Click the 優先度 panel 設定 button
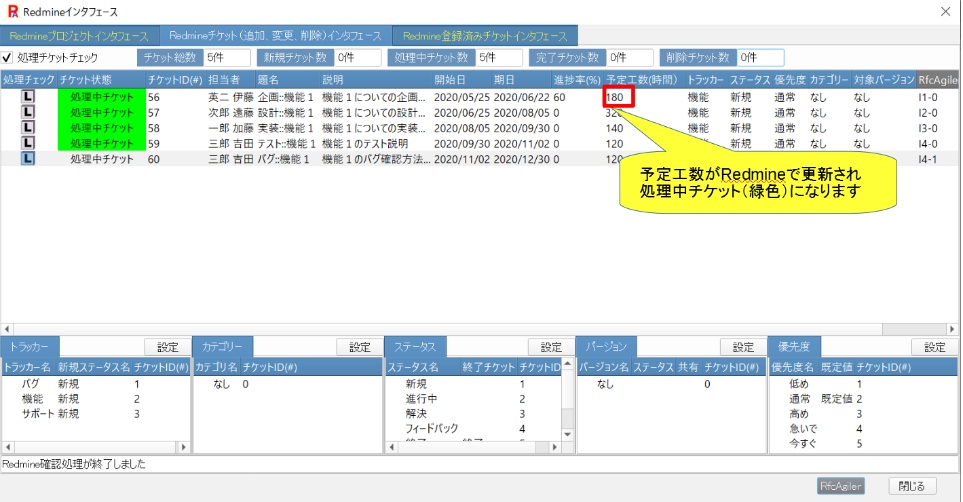The height and width of the screenshot is (502, 963). [935, 347]
